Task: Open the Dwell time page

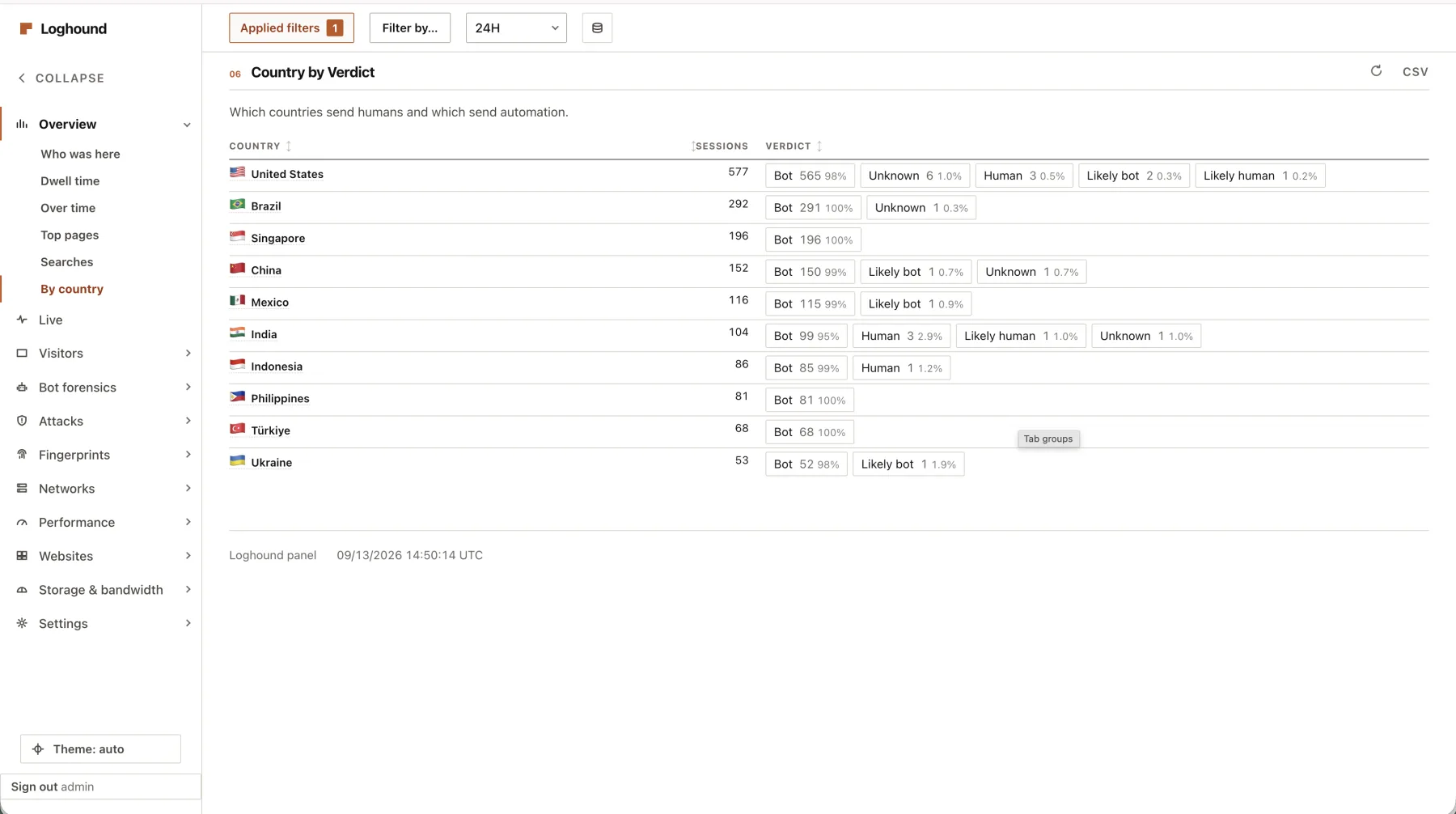Action: point(70,181)
